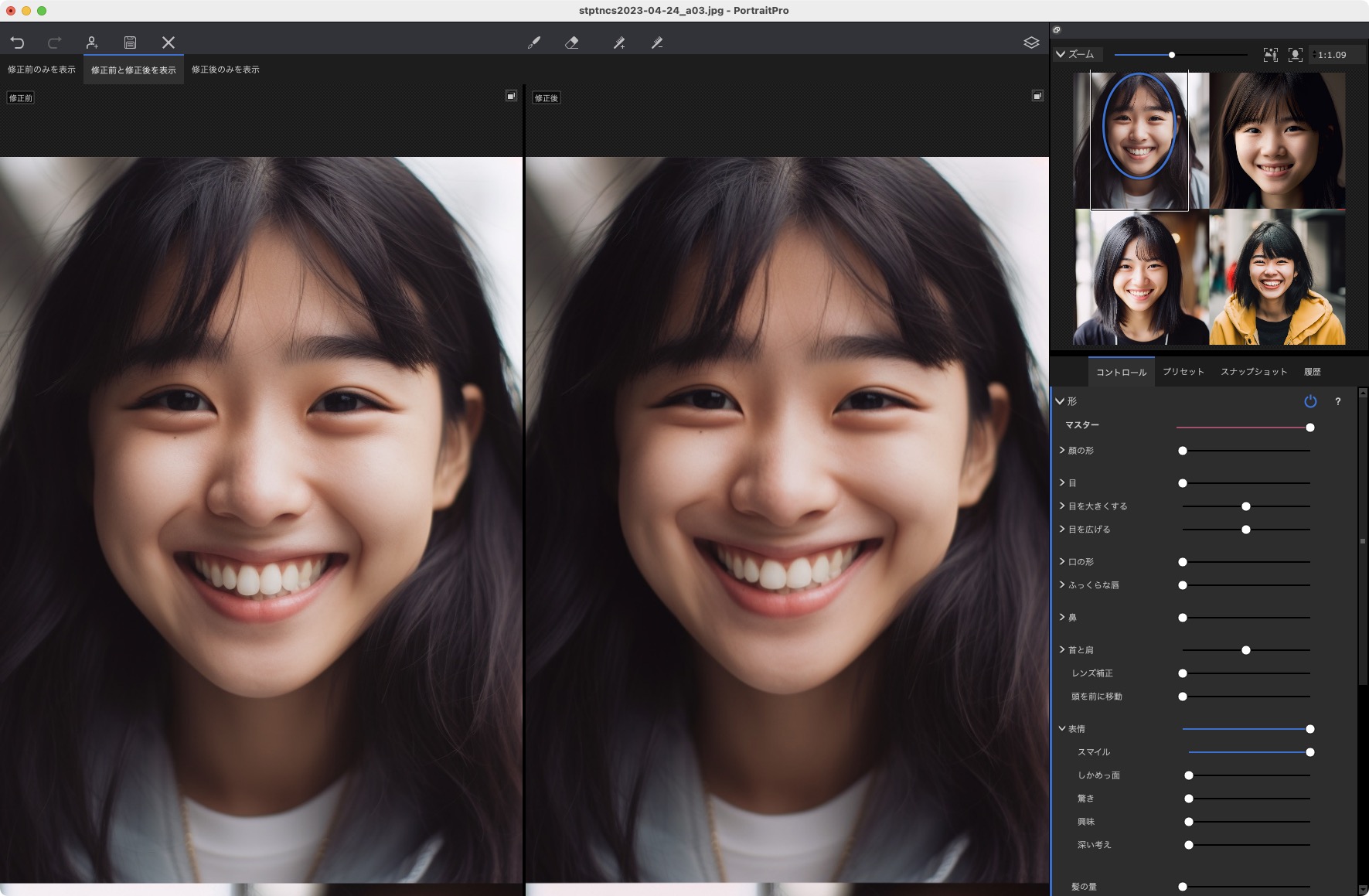Open the Layers icon at top right
The image size is (1369, 896).
(1032, 43)
